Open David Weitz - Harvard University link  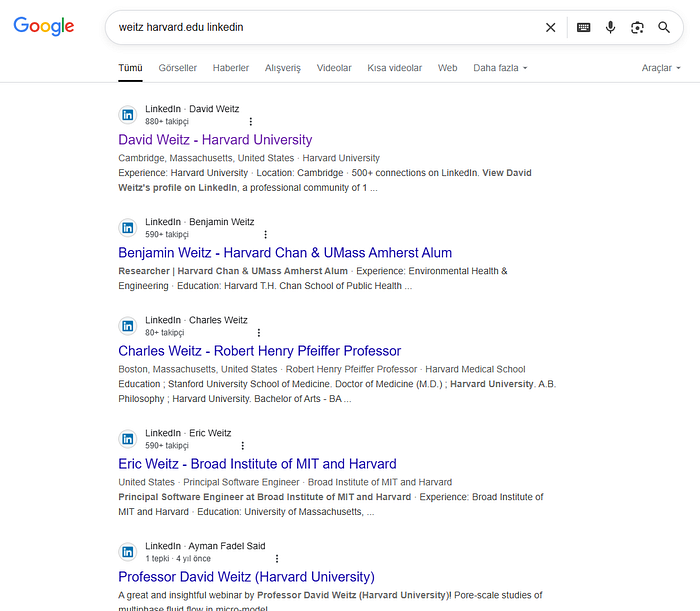pyautogui.click(x=215, y=140)
